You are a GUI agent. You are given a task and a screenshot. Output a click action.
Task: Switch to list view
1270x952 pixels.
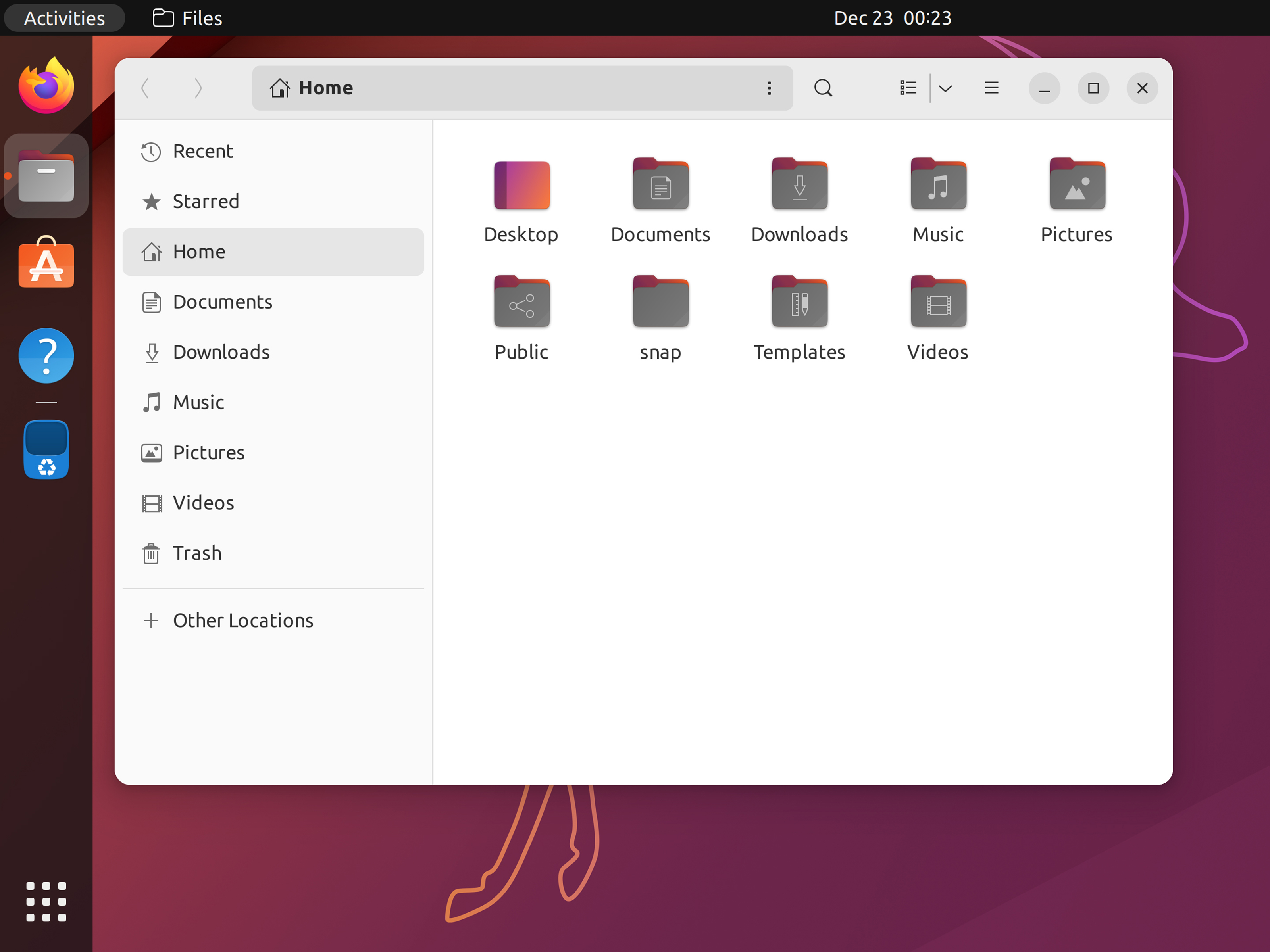click(x=908, y=88)
